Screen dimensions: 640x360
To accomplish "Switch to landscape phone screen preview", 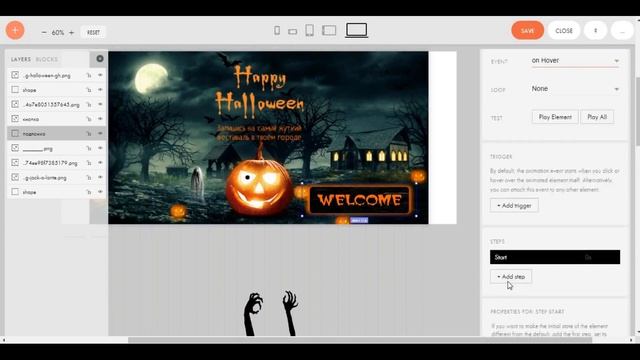I will pos(292,31).
